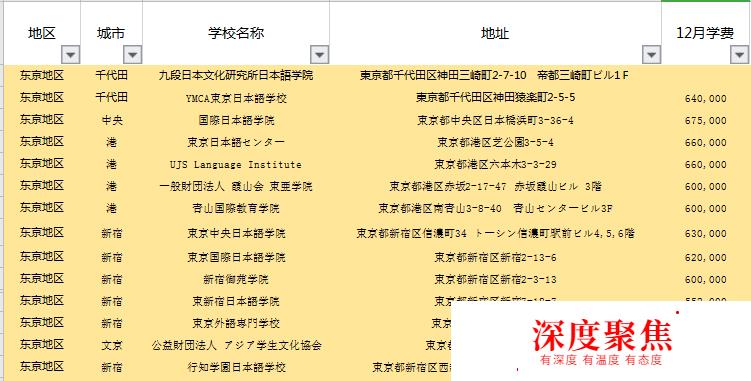Select the 12月学费 header cell
Screen dimensions: 751x381
[x=705, y=33]
